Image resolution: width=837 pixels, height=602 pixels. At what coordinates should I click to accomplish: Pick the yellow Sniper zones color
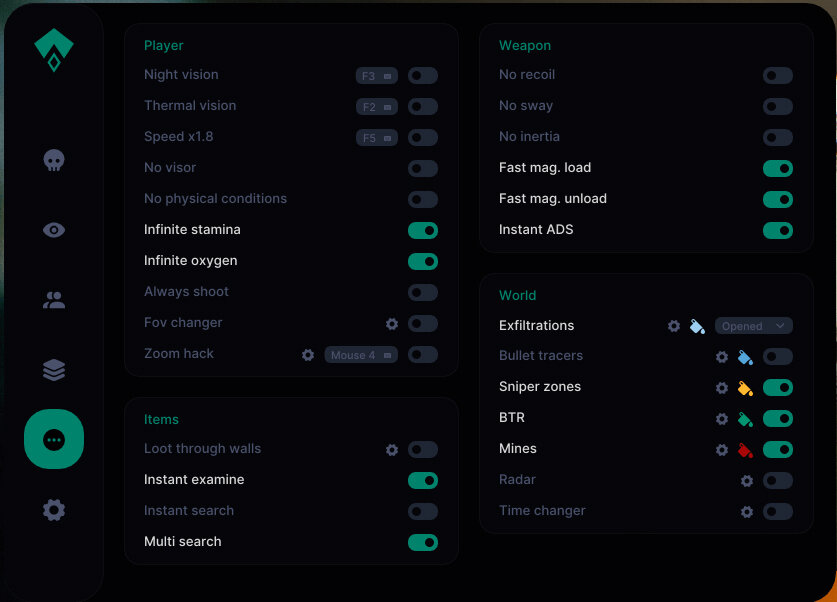click(745, 388)
